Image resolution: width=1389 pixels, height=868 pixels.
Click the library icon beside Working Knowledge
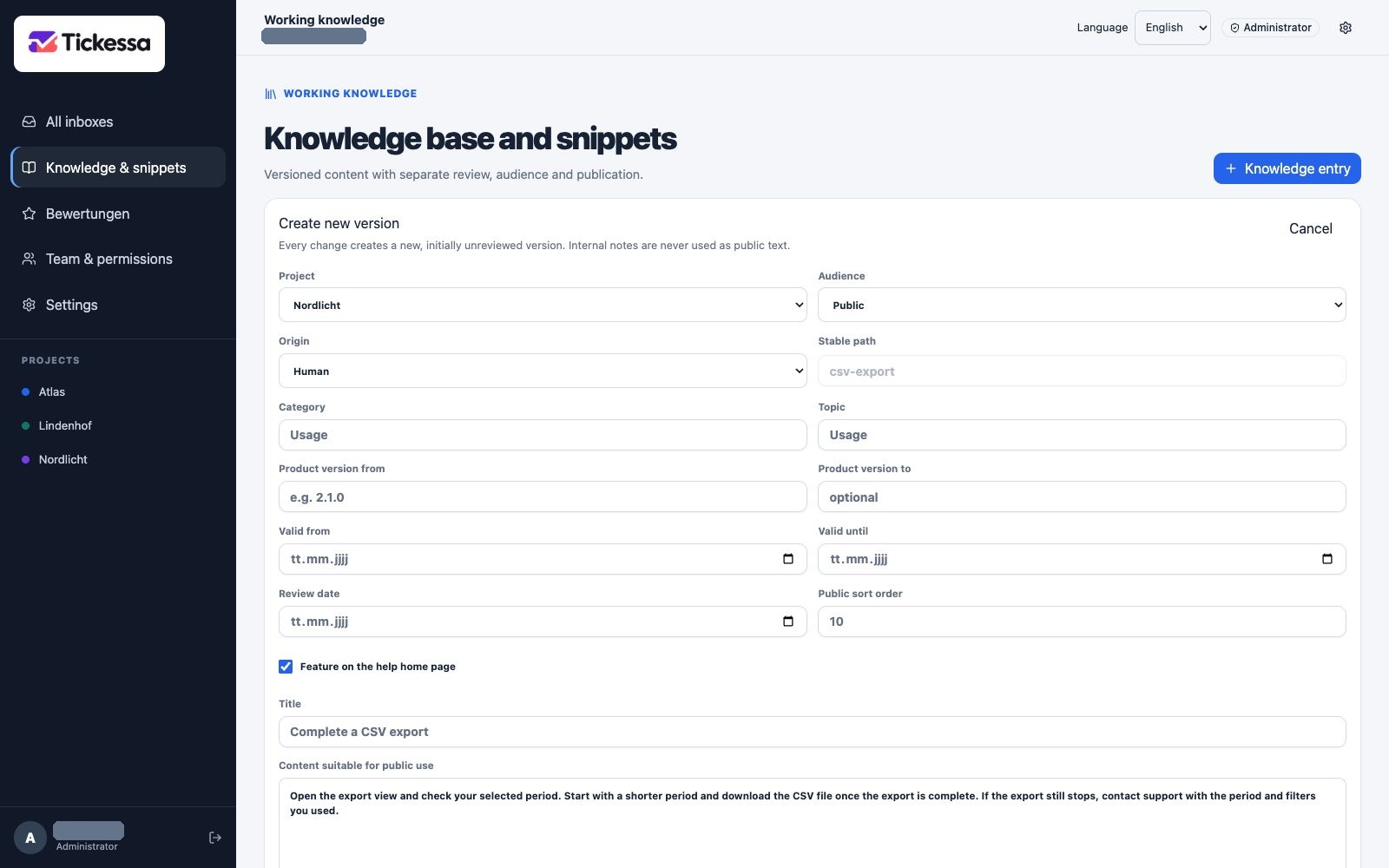[x=271, y=94]
